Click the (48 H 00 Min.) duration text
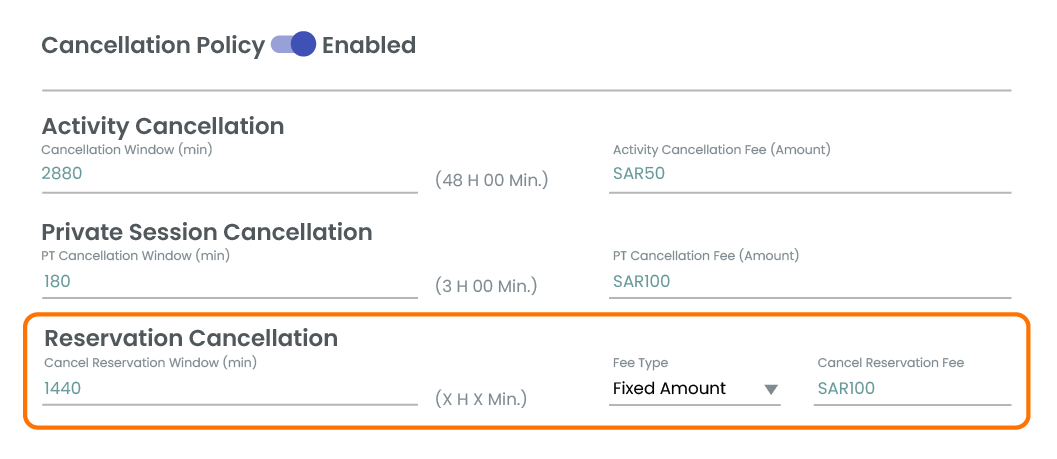 (492, 181)
